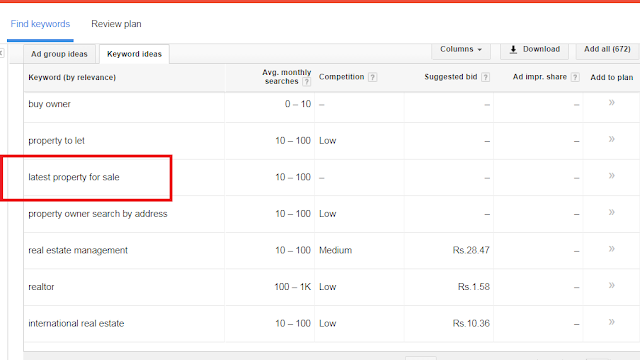Image resolution: width=640 pixels, height=360 pixels.
Task: Select the Keyword ideas tab
Action: tap(134, 54)
